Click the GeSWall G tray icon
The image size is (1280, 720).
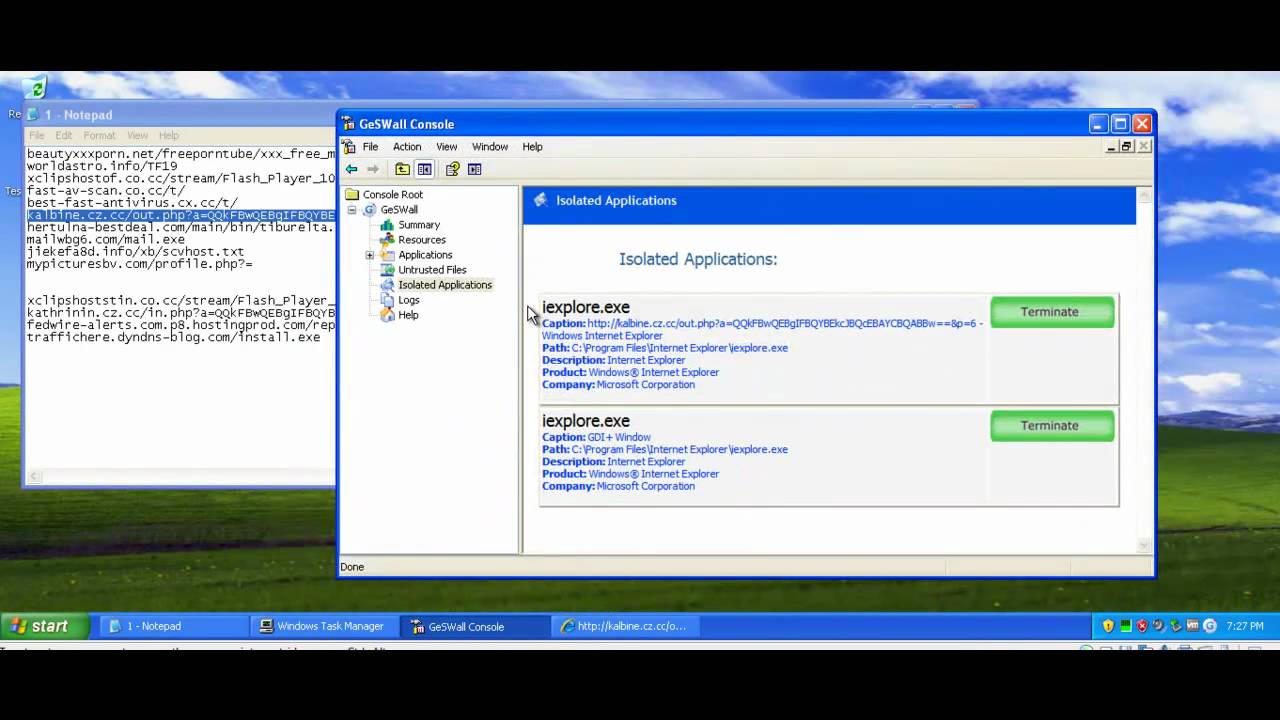1210,626
